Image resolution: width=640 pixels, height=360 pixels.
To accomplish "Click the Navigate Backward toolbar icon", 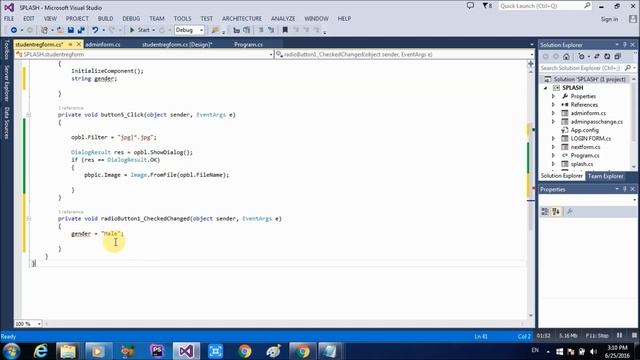I will 13,30.
